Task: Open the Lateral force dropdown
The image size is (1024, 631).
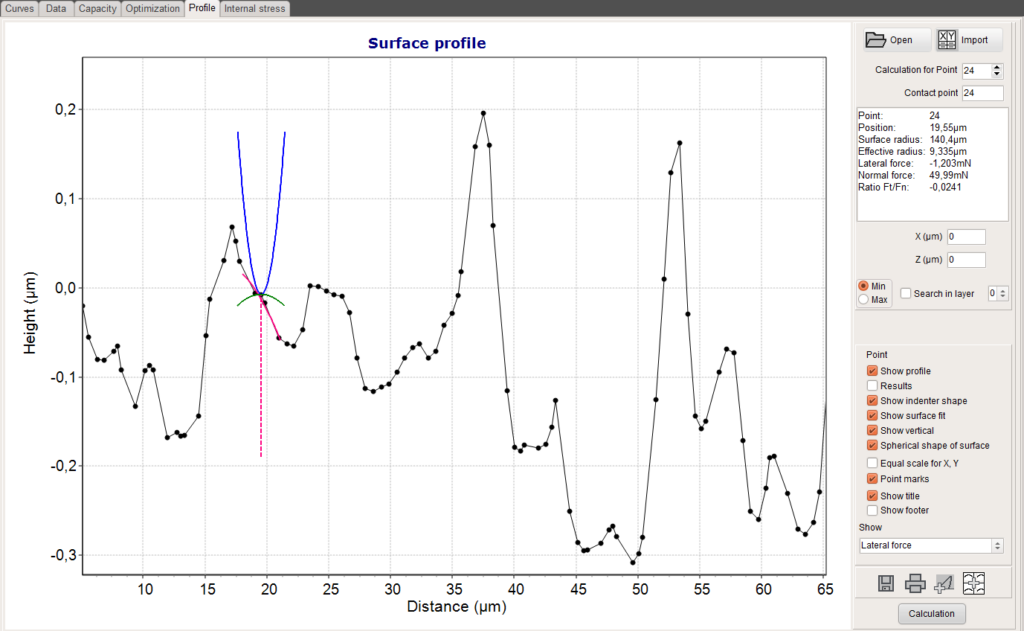Action: pos(930,545)
